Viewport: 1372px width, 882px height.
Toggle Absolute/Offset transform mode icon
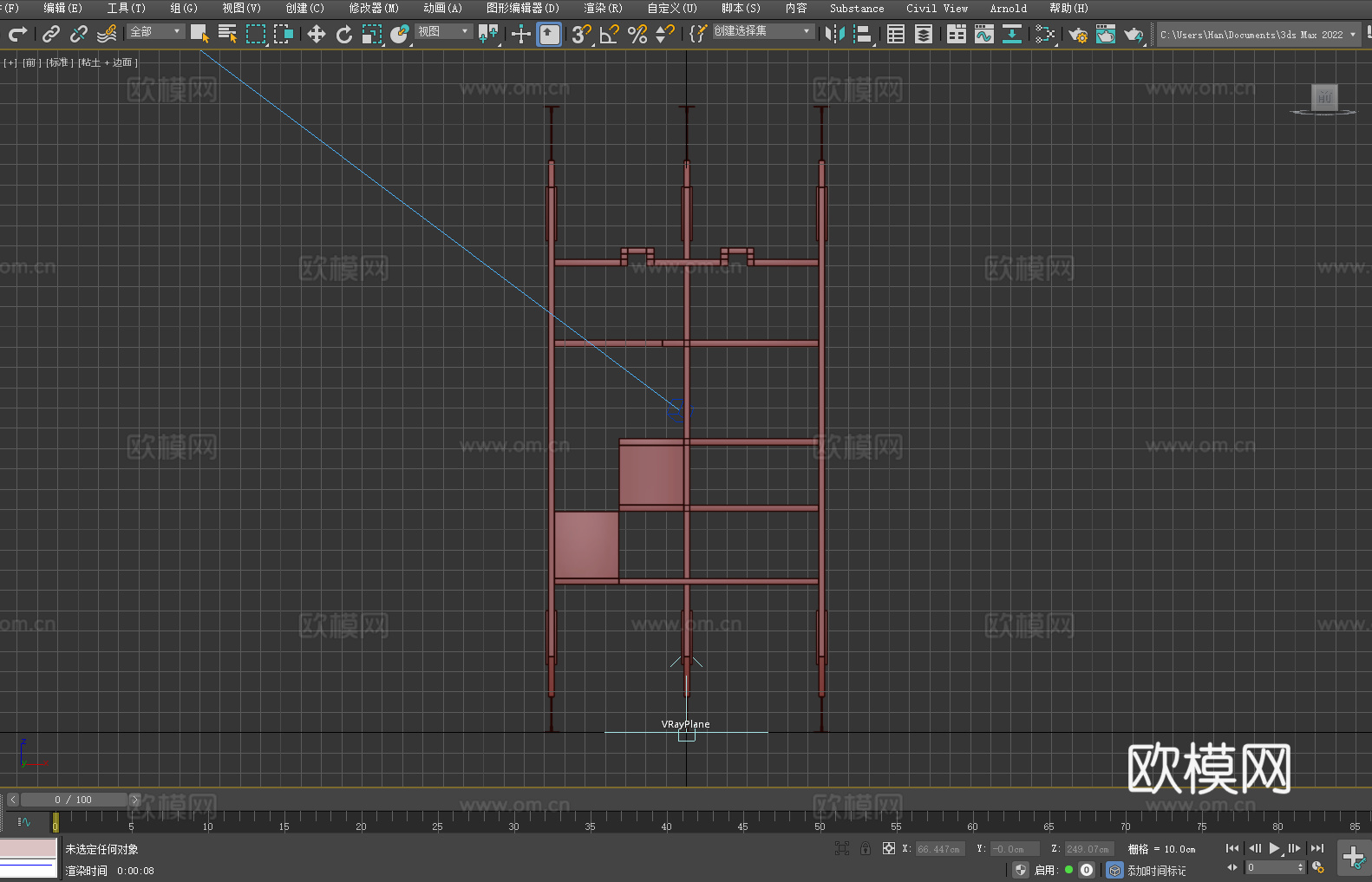(888, 848)
